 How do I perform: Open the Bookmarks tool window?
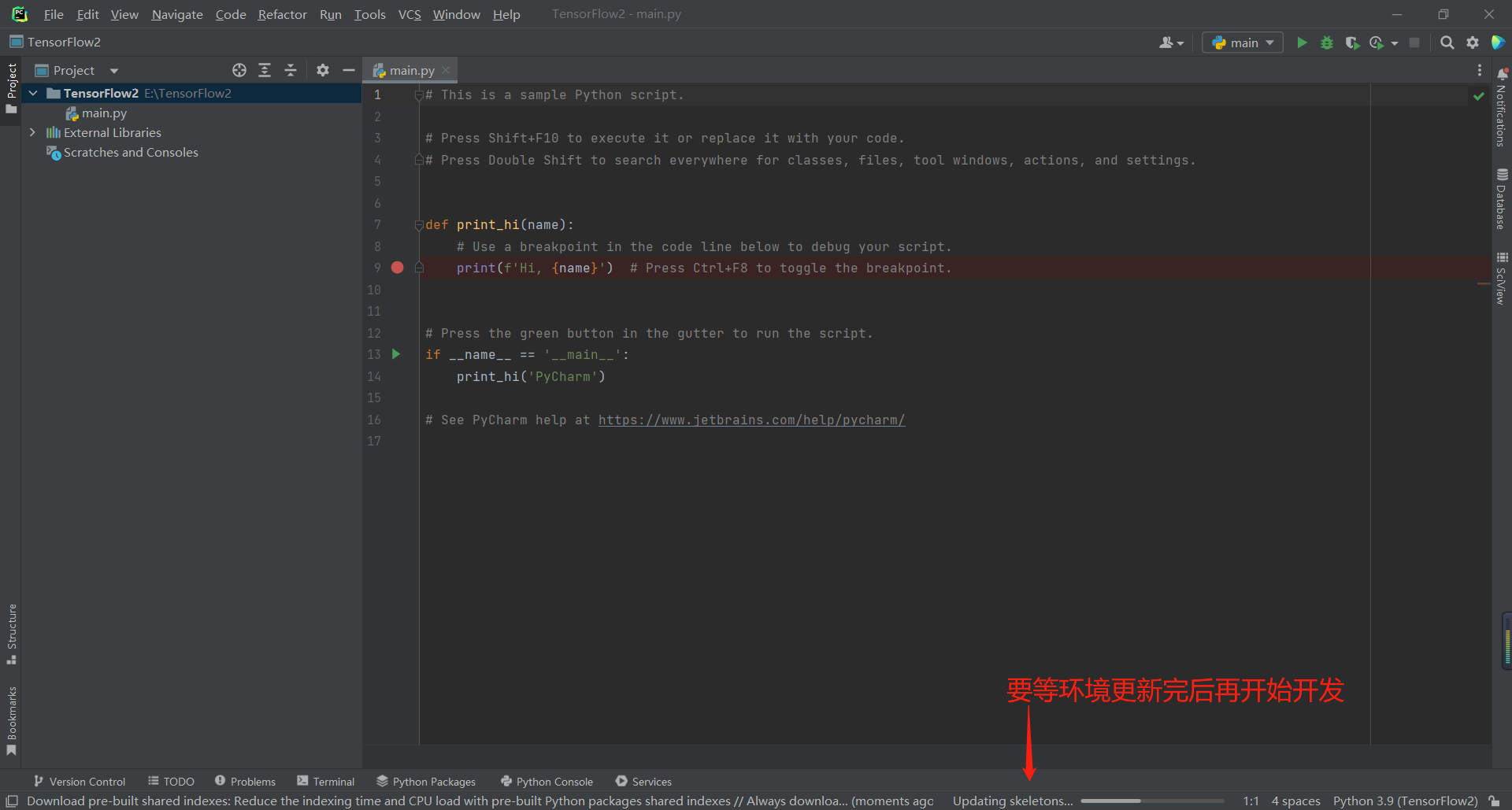pyautogui.click(x=11, y=721)
